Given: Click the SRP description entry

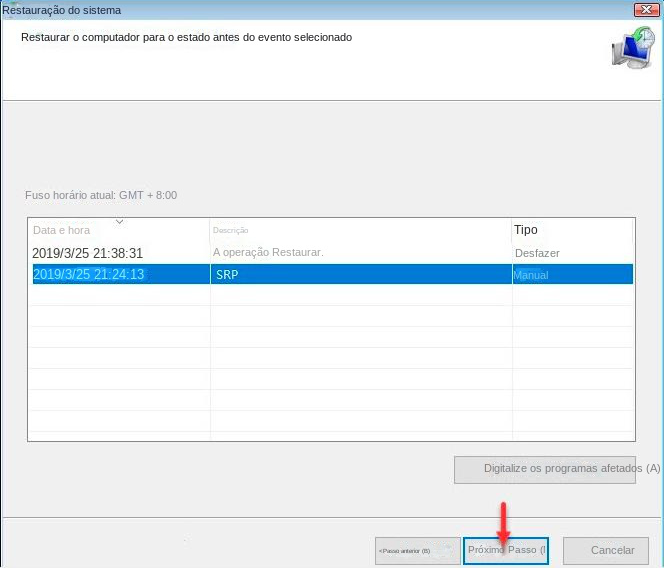Looking at the screenshot, I should pos(227,274).
